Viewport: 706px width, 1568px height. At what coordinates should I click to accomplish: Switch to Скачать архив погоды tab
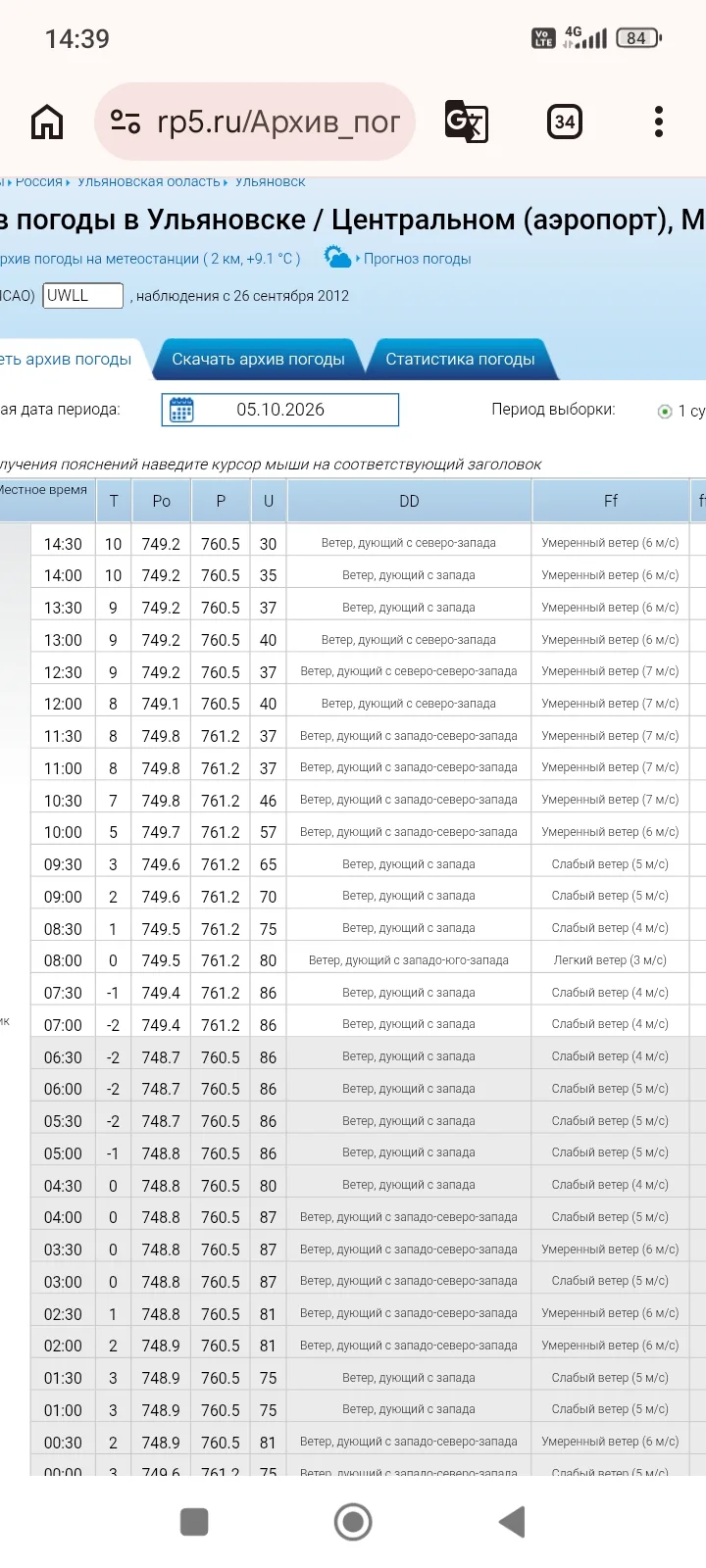point(259,359)
